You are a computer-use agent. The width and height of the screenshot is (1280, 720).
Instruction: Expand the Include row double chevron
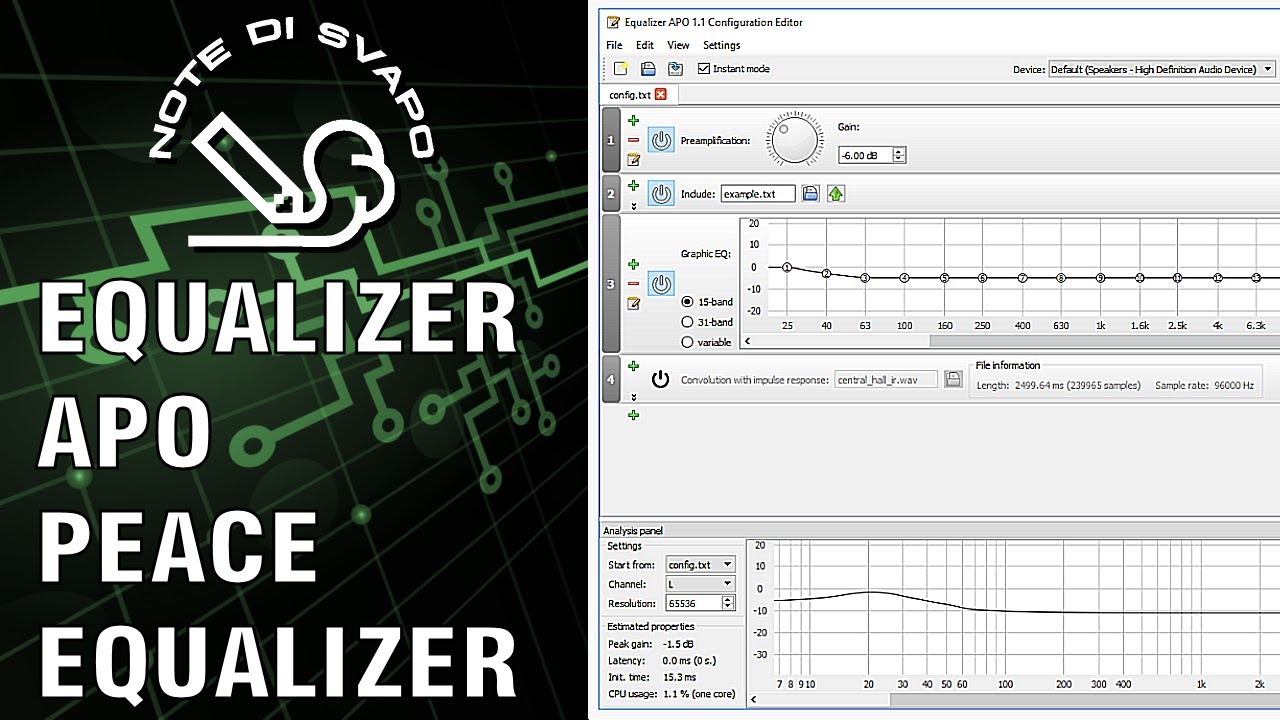(633, 206)
